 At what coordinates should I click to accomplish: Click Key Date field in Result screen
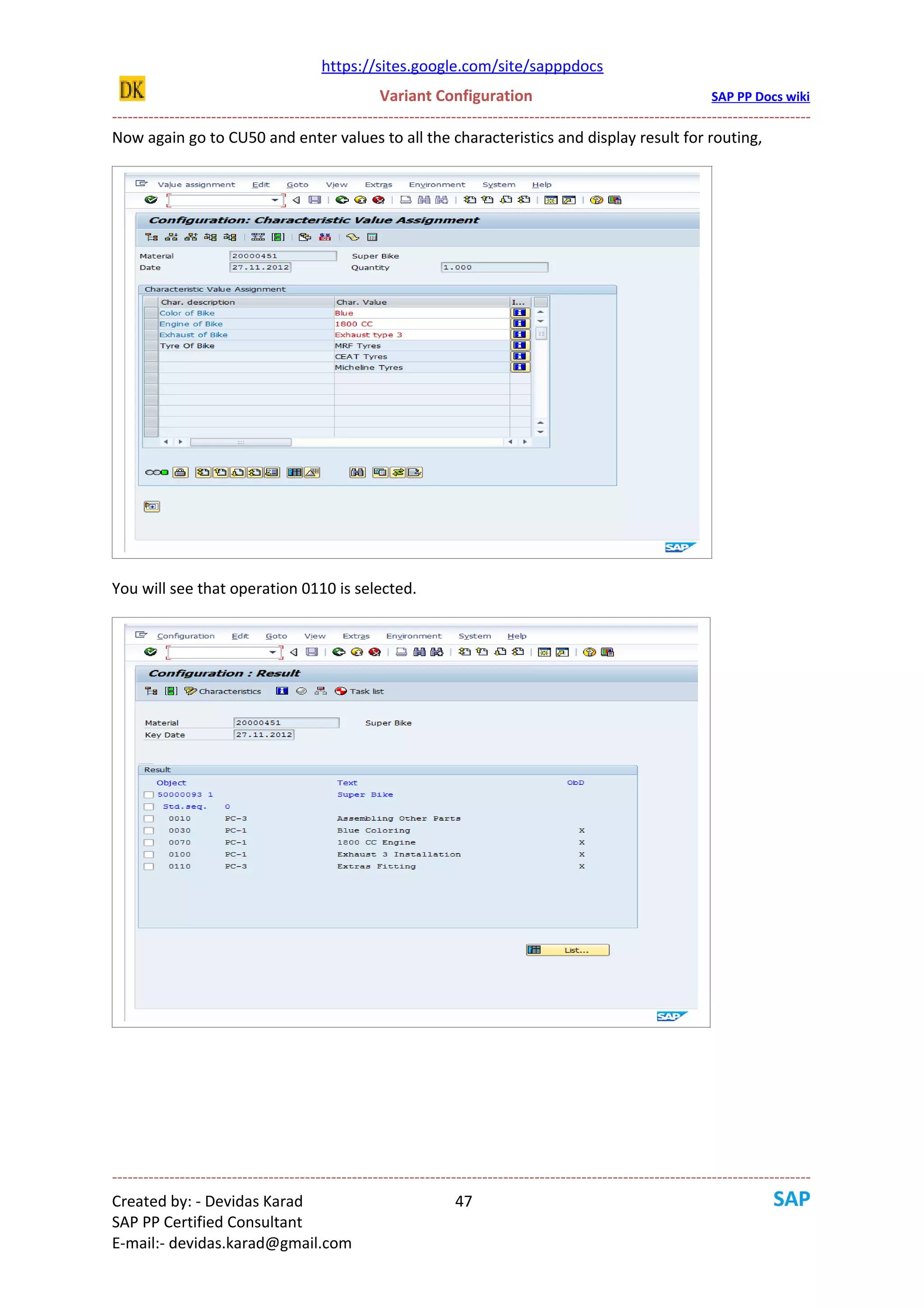[264, 735]
